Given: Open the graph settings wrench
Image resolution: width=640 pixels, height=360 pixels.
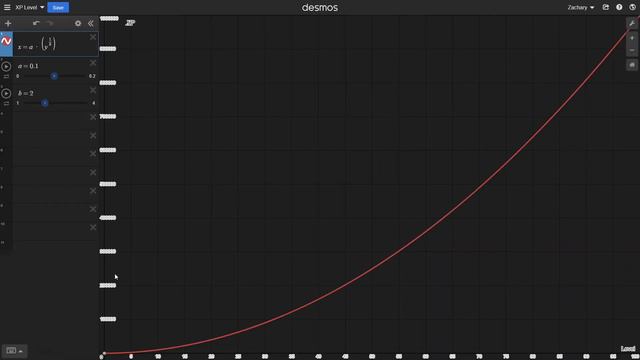Looking at the screenshot, I should pyautogui.click(x=632, y=24).
